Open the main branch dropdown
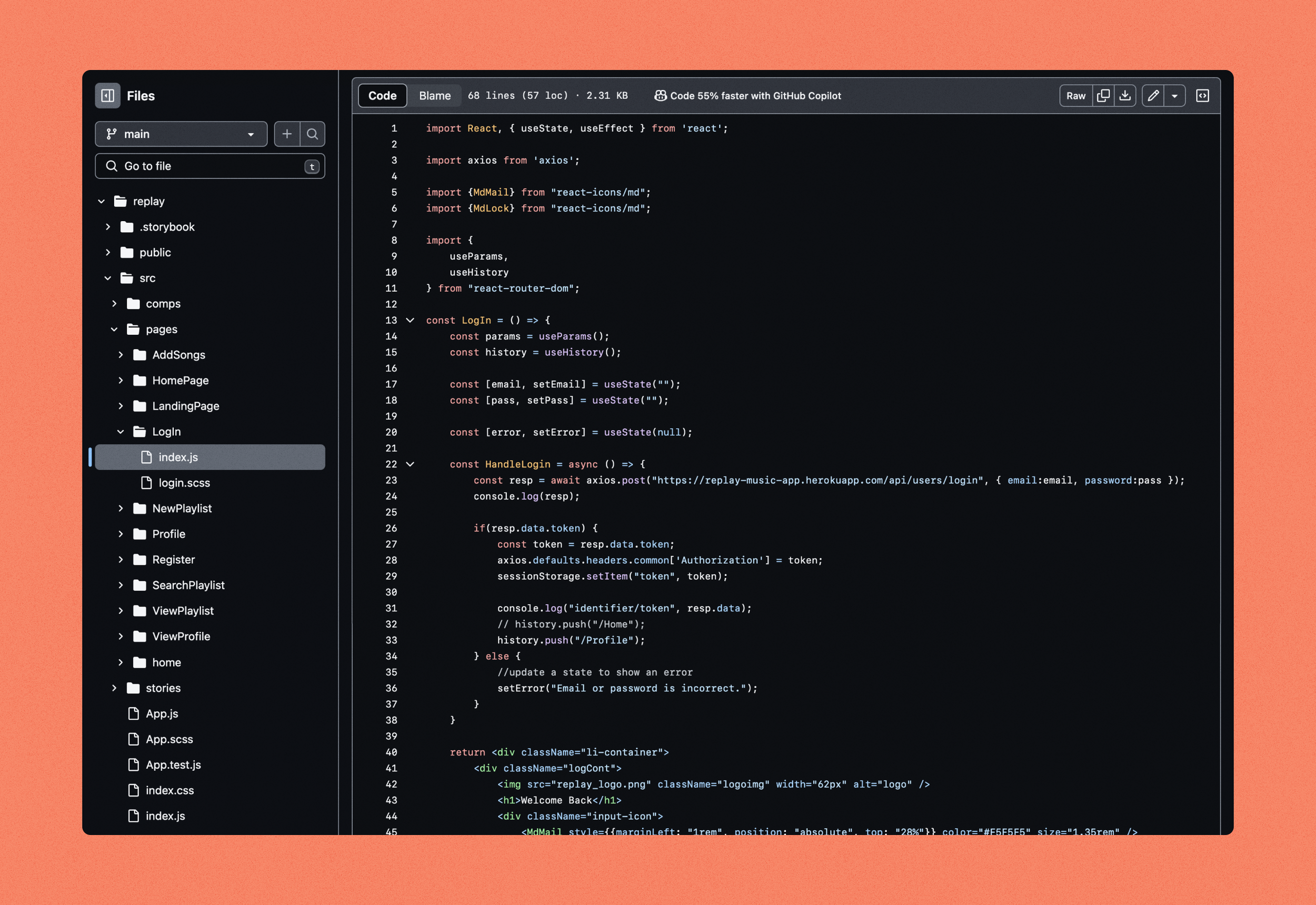 (x=181, y=134)
